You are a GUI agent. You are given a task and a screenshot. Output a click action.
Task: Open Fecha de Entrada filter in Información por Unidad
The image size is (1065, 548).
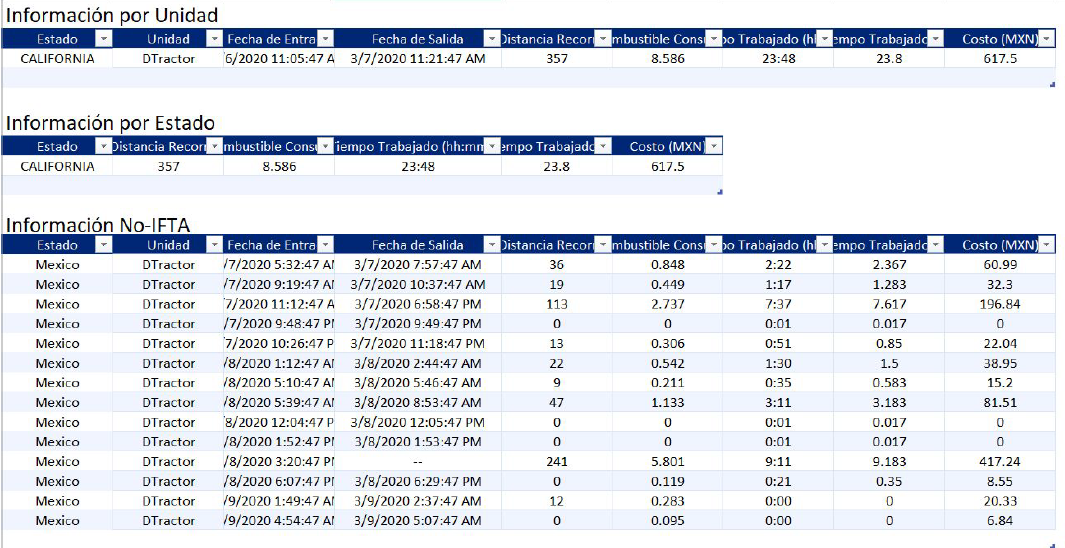[325, 39]
